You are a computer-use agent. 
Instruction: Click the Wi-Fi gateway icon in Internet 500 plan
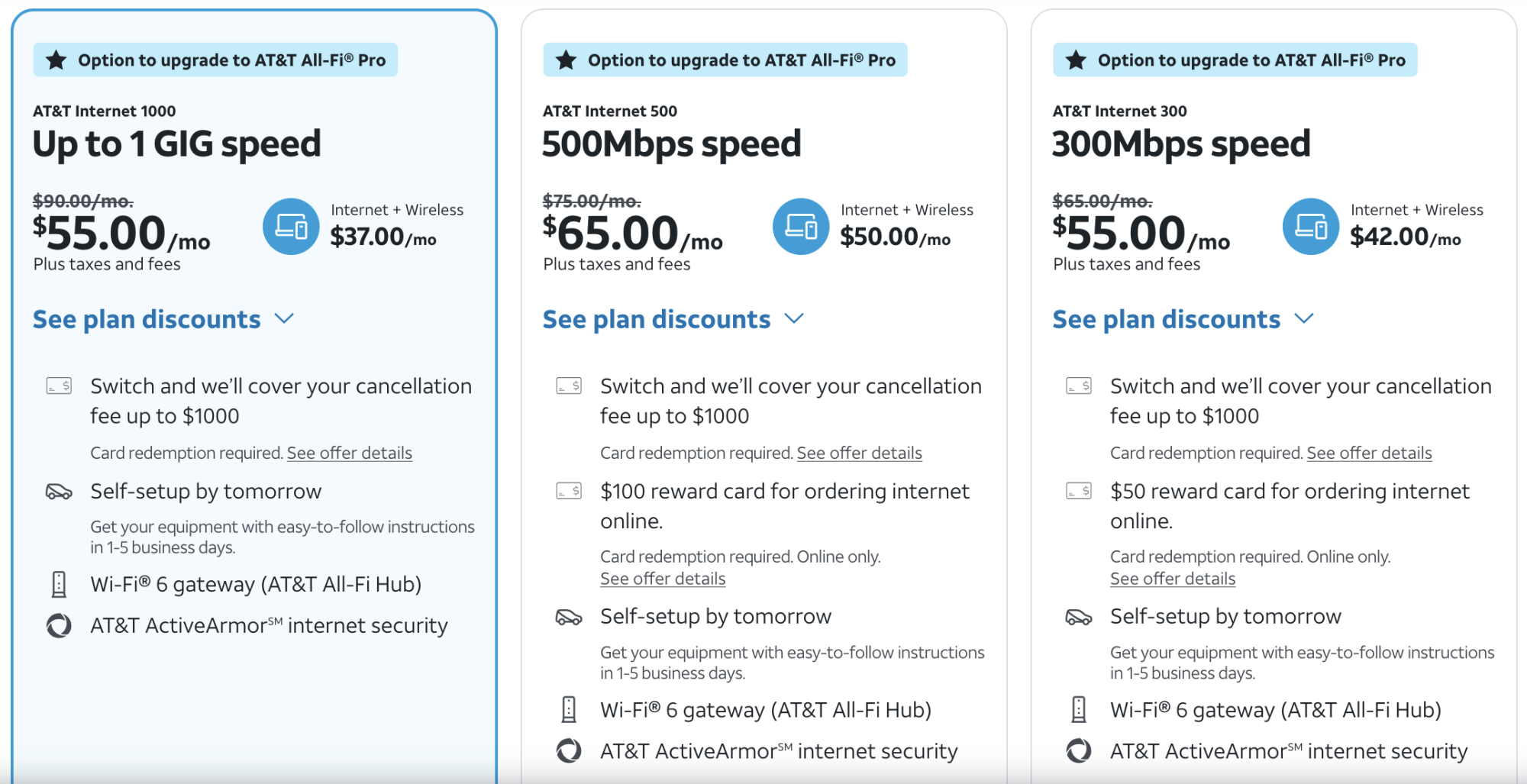click(569, 710)
